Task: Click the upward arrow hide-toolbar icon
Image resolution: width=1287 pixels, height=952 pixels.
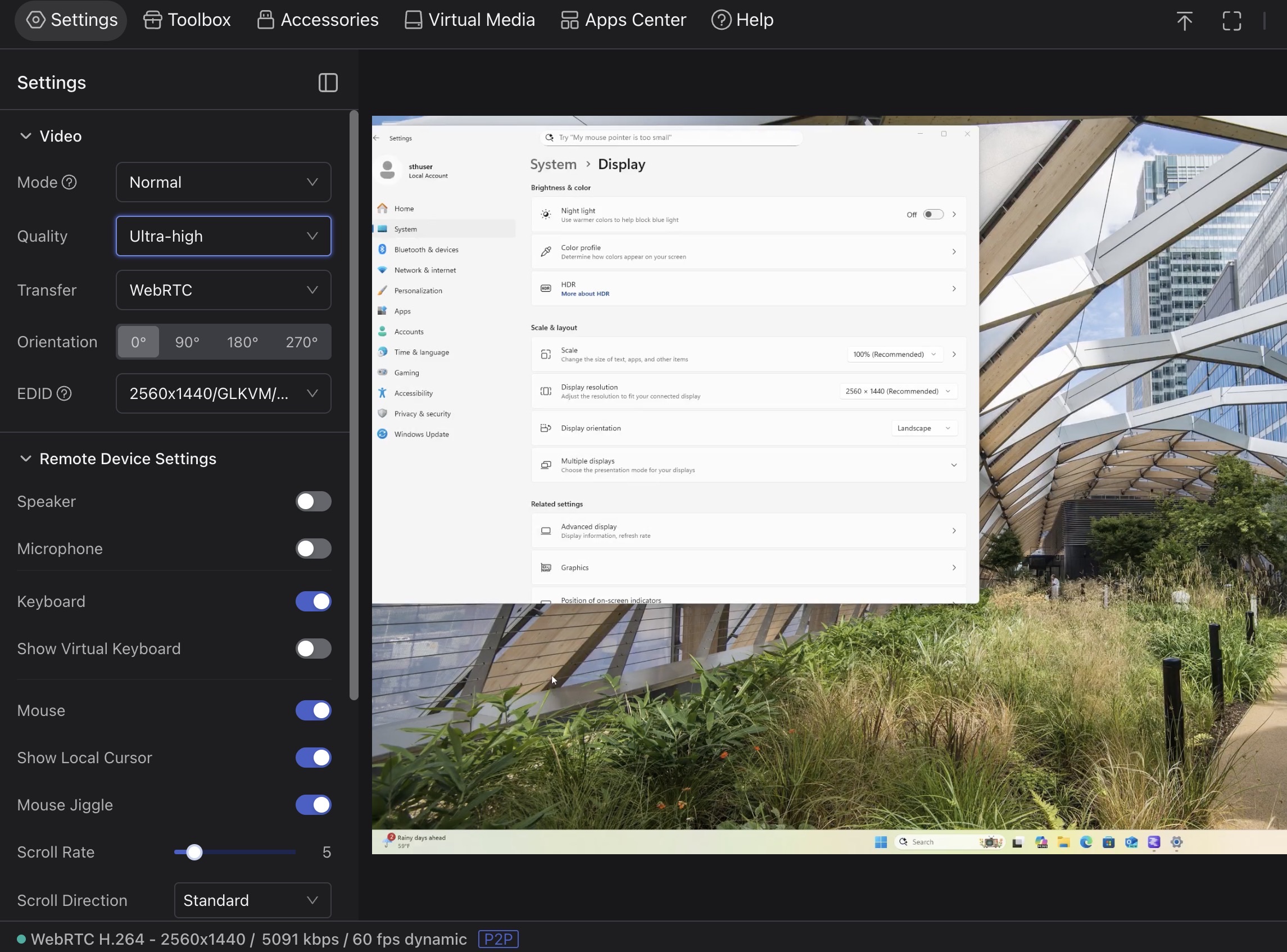Action: coord(1184,21)
